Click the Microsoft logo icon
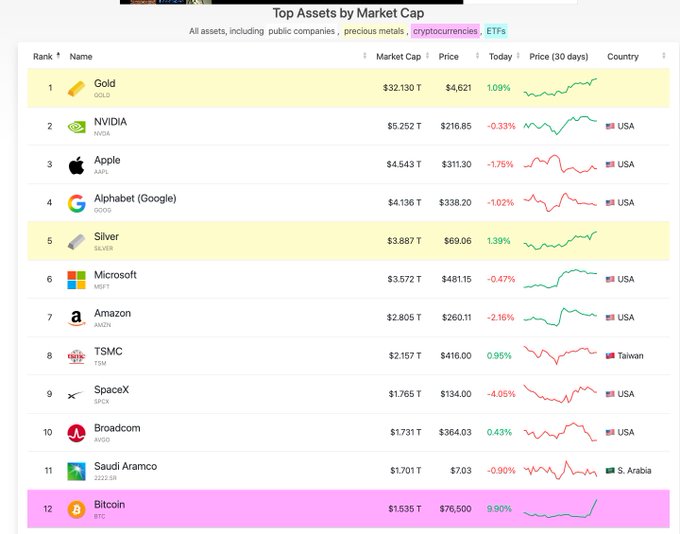The image size is (680, 534). 76,280
